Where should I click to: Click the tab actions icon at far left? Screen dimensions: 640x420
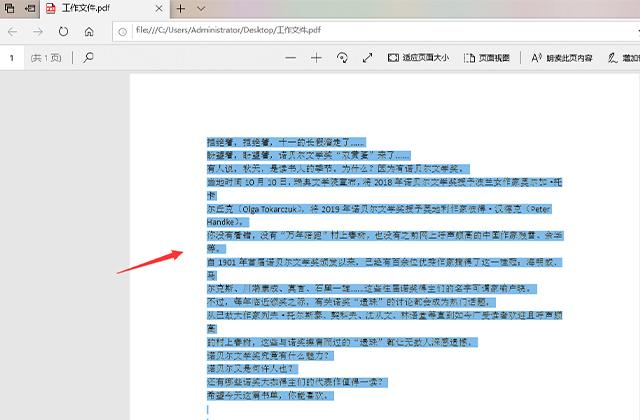click(x=9, y=8)
